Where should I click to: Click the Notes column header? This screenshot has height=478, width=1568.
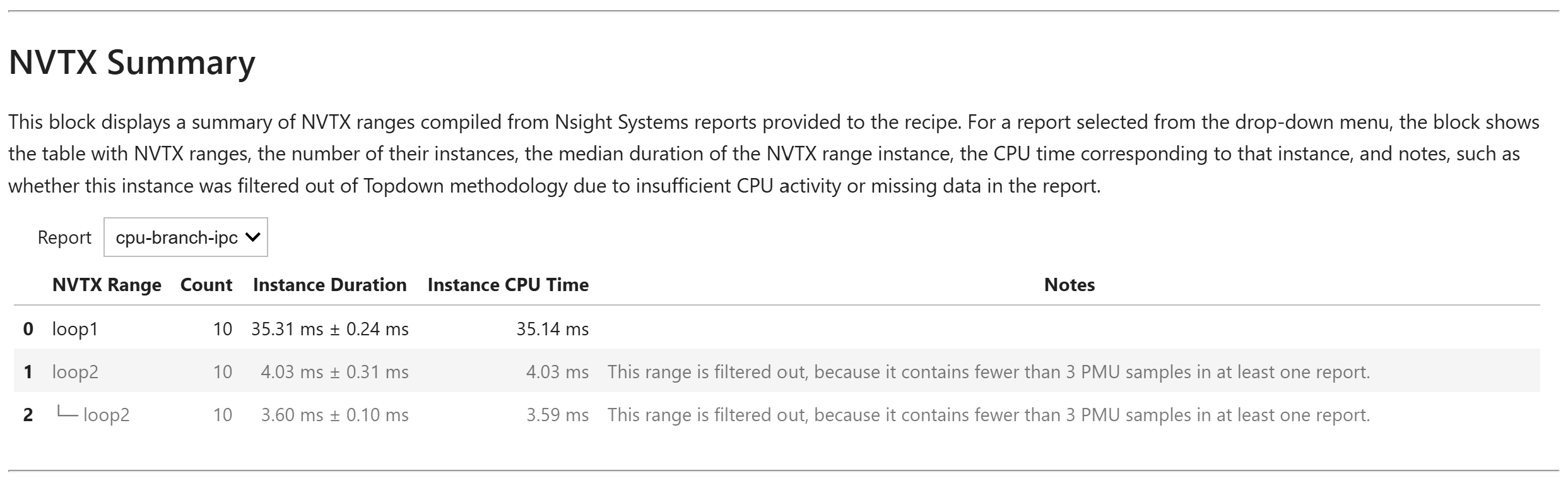(1069, 285)
